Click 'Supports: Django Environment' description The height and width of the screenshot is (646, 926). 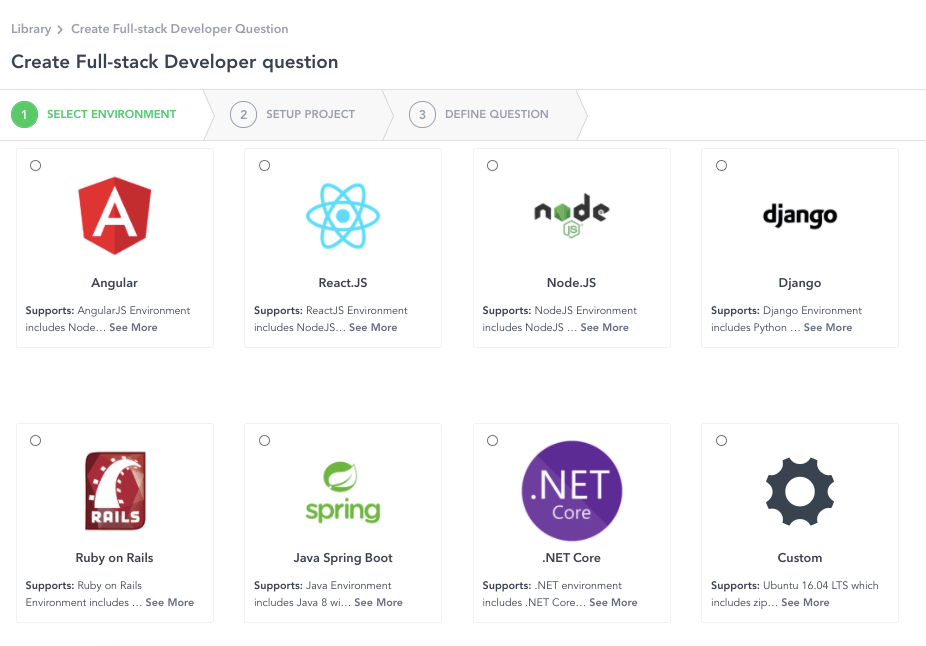(x=786, y=311)
